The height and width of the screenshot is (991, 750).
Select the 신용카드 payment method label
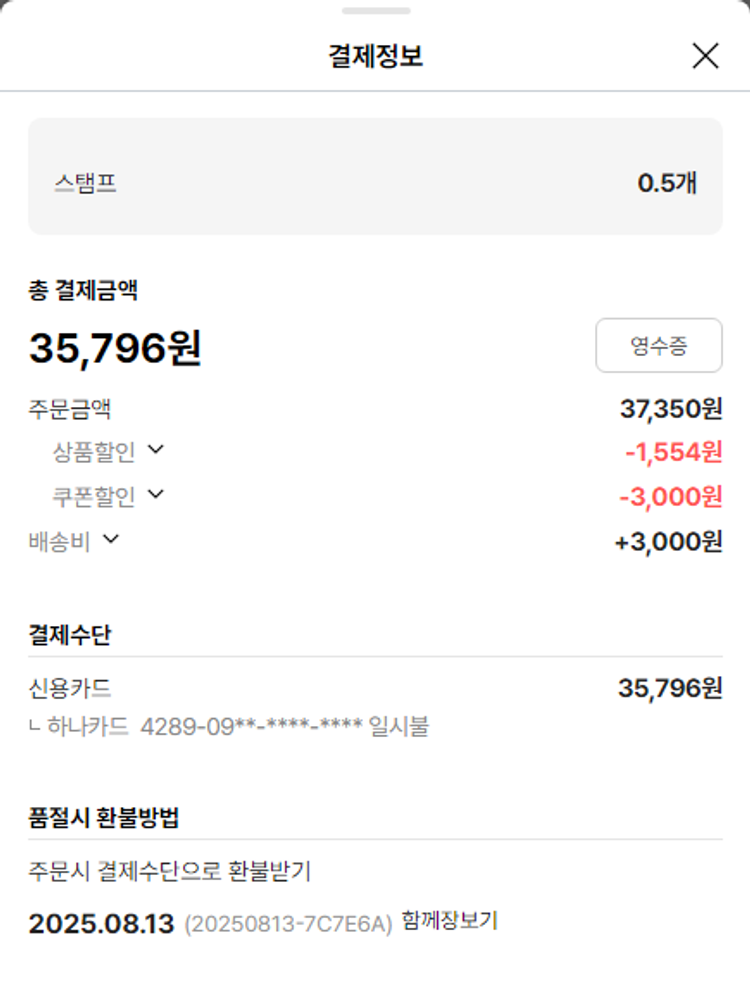point(70,688)
